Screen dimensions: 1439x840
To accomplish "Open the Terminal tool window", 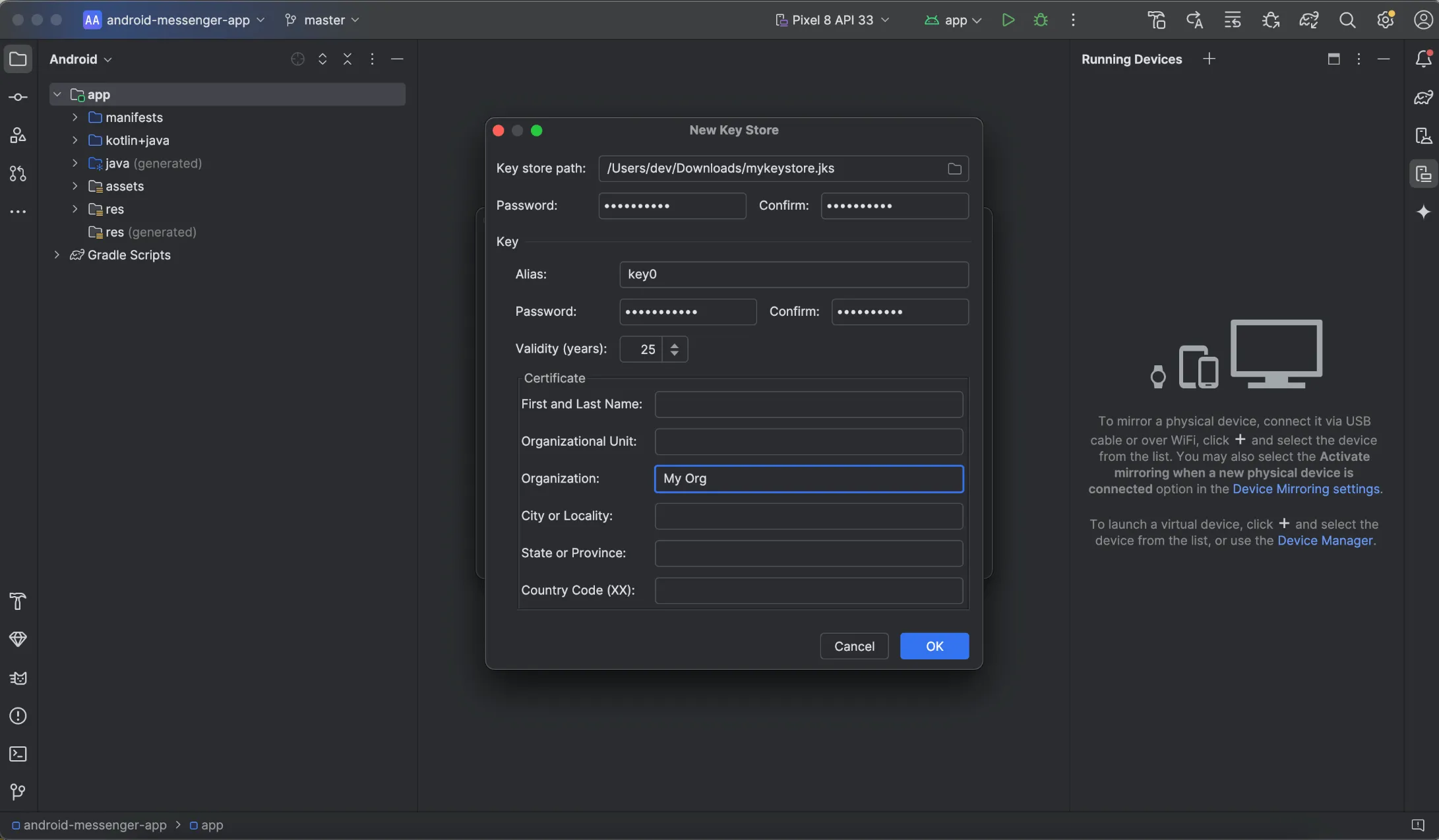I will (x=18, y=754).
